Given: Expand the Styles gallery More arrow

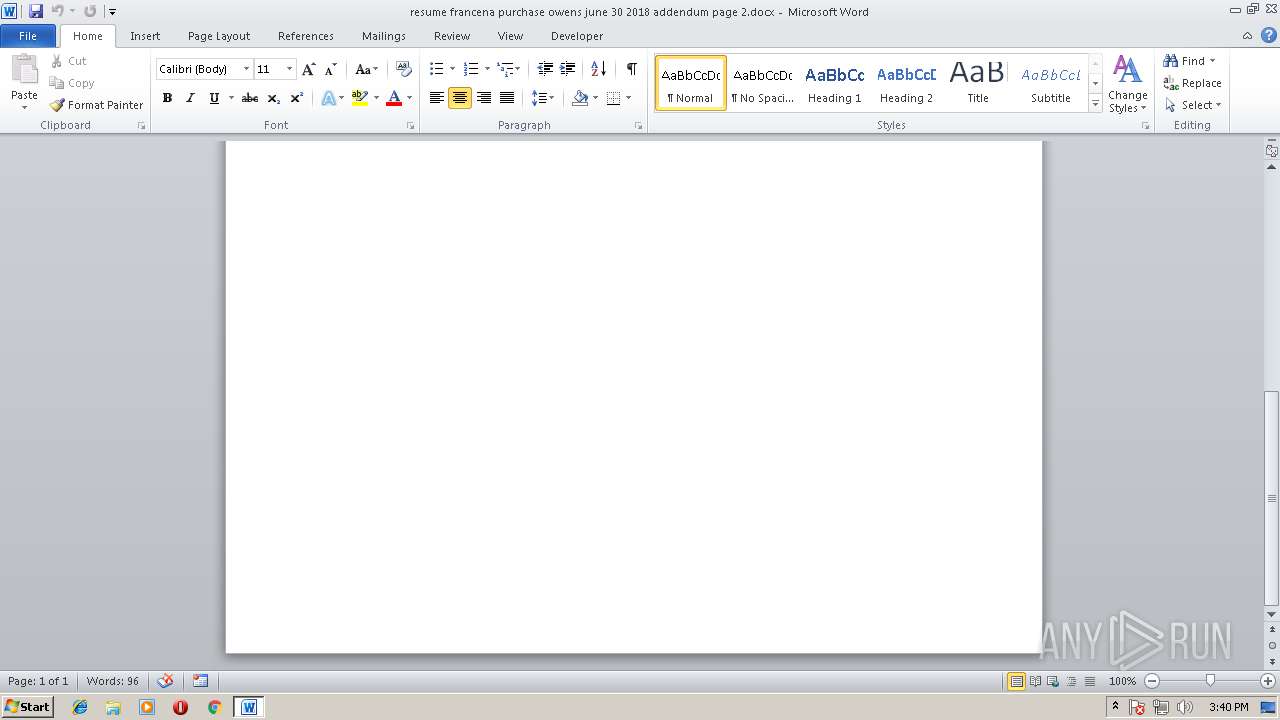Looking at the screenshot, I should [x=1095, y=104].
